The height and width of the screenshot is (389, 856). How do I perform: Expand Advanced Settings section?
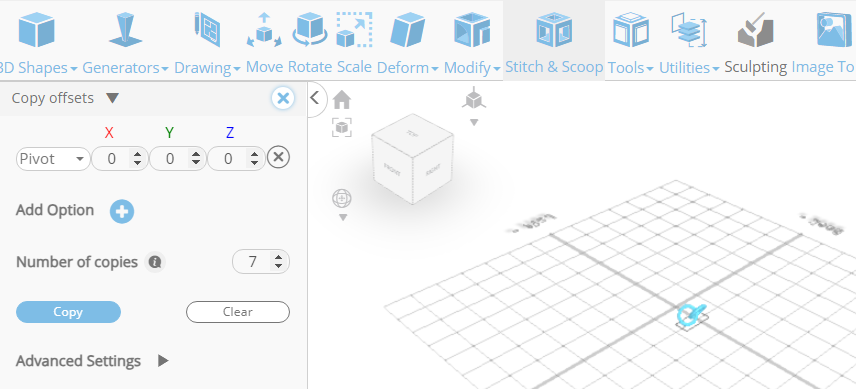pyautogui.click(x=163, y=361)
